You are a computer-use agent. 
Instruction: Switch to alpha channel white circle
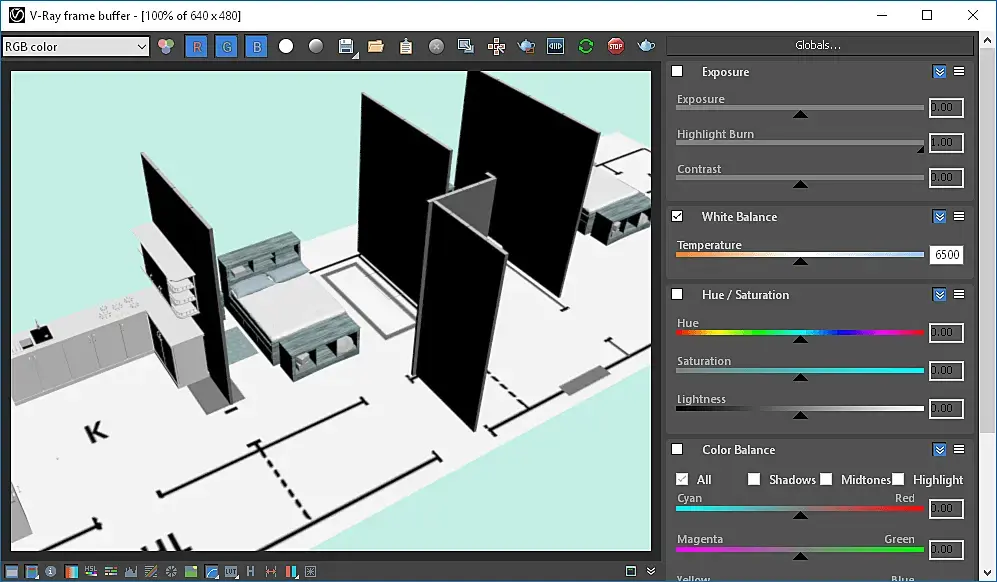pyautogui.click(x=286, y=46)
